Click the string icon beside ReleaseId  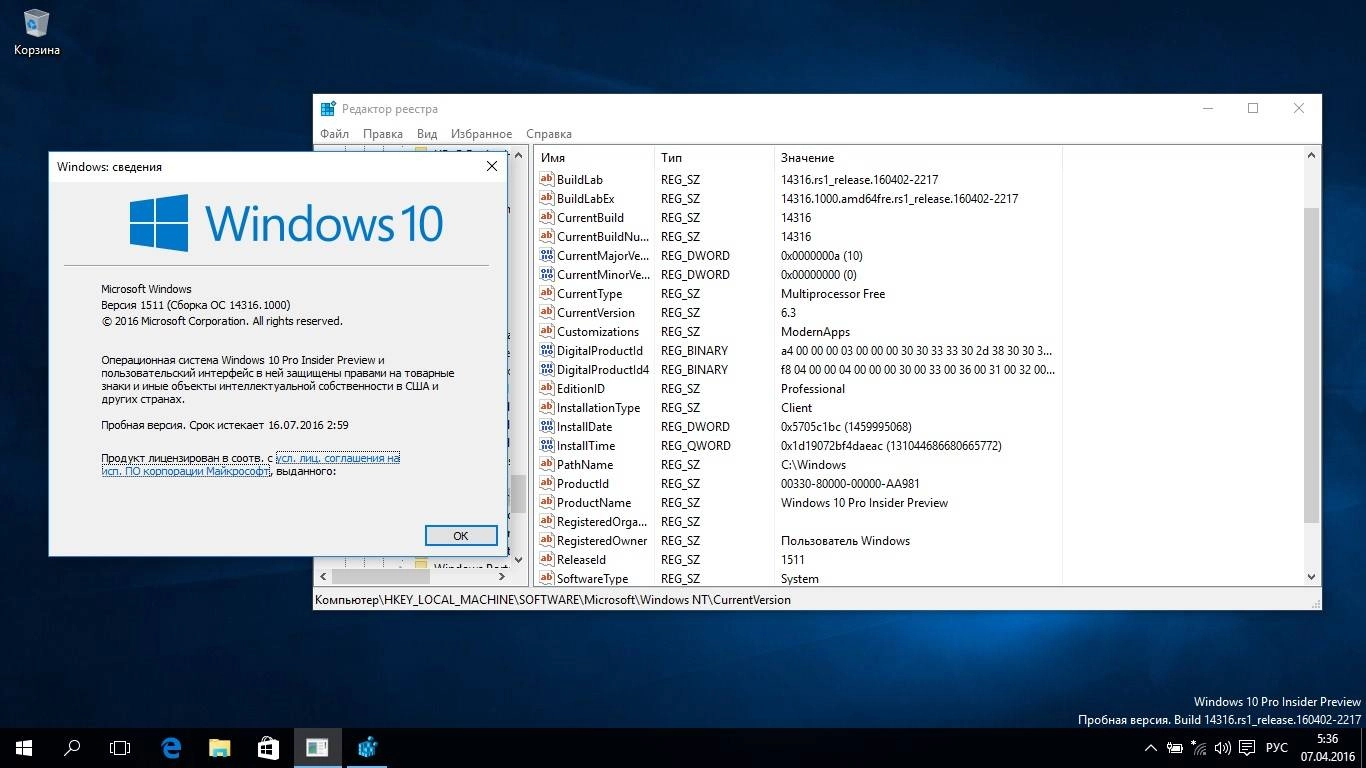point(547,559)
